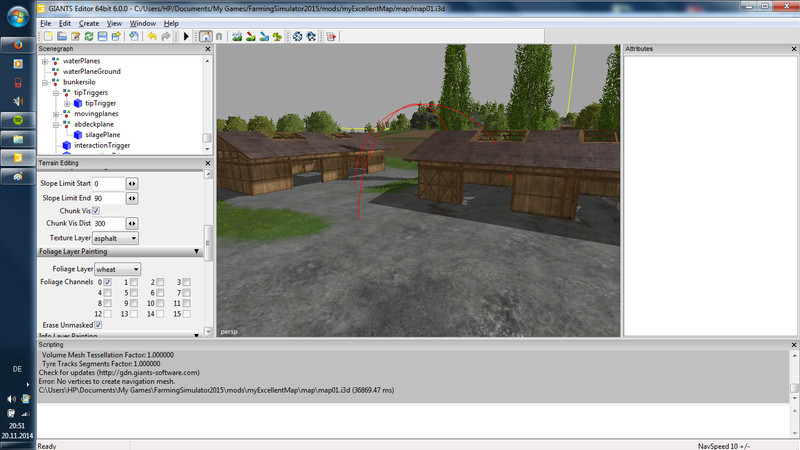
Task: Enable Foliage Channel 3
Action: coord(187,282)
